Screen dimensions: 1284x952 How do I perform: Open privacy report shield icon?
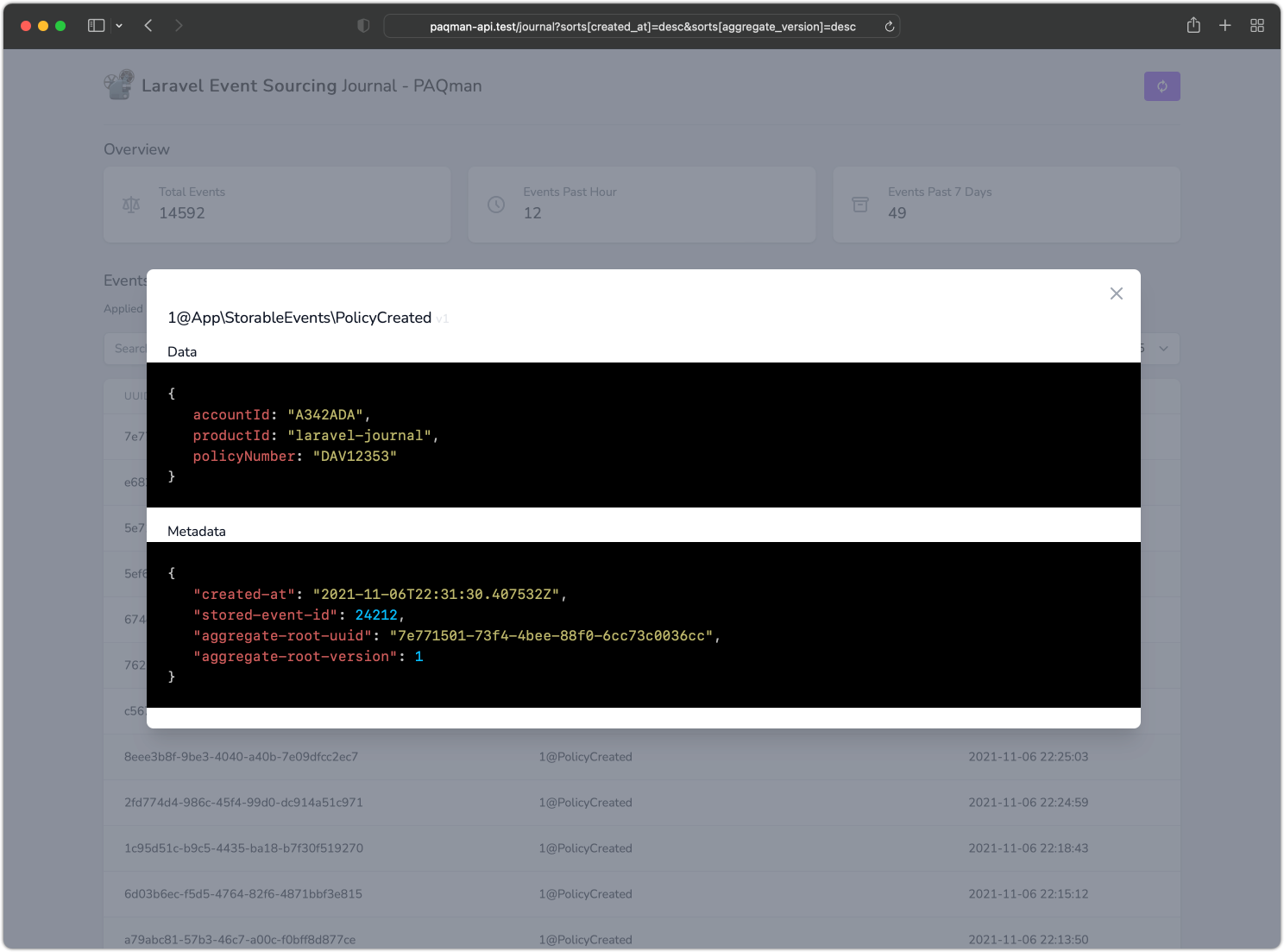click(x=363, y=26)
